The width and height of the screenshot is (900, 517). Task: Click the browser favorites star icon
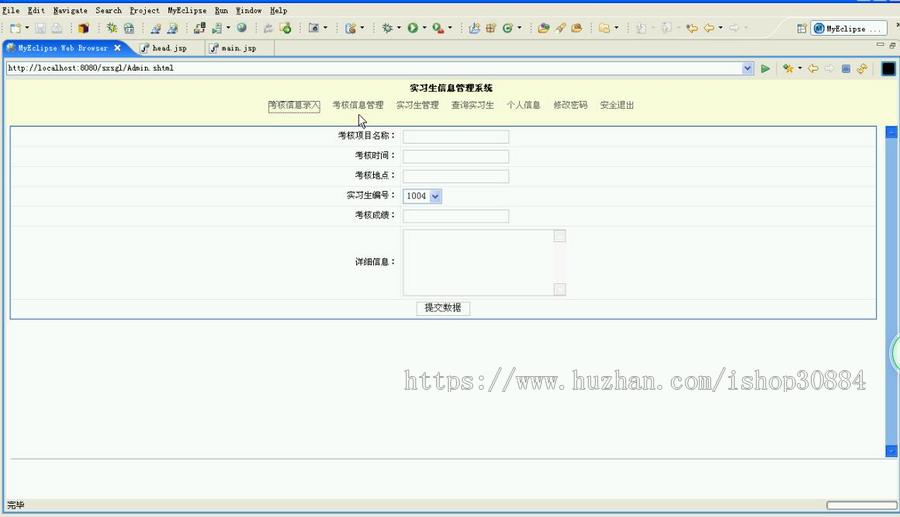pos(788,68)
